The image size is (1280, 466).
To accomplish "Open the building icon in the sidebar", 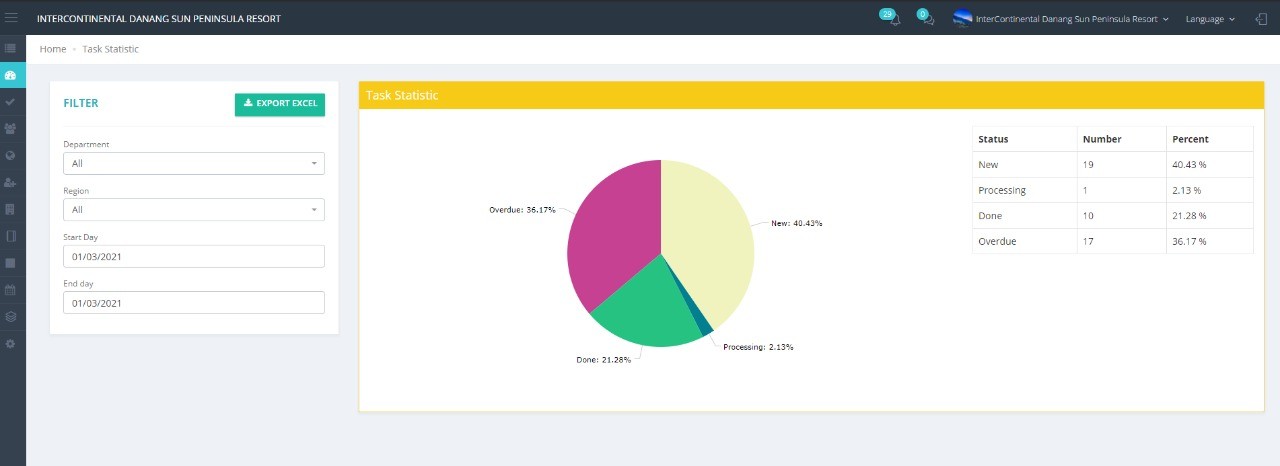I will 11,210.
